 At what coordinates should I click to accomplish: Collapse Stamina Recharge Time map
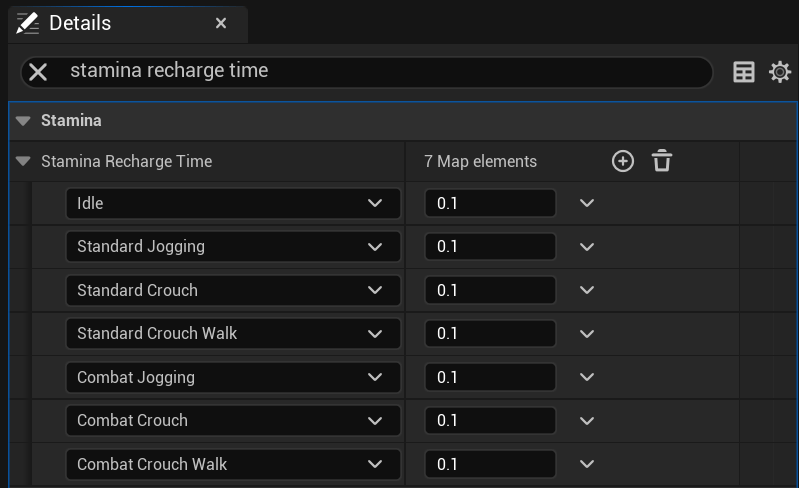pos(24,162)
